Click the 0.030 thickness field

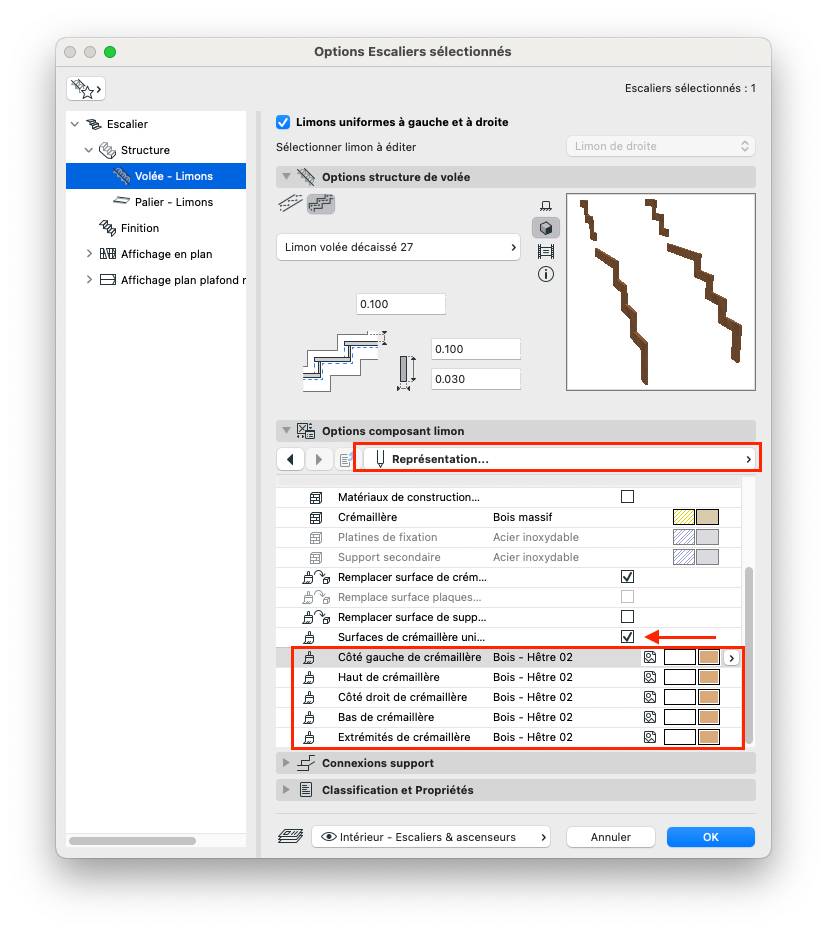(x=476, y=379)
